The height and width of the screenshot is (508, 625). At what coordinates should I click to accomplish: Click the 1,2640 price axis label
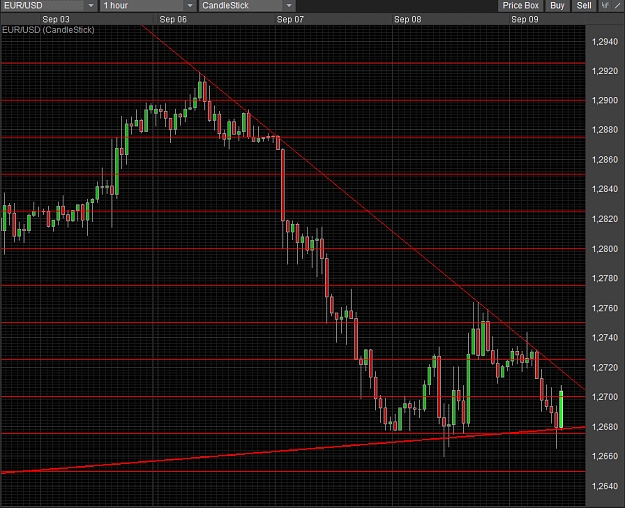coord(605,486)
